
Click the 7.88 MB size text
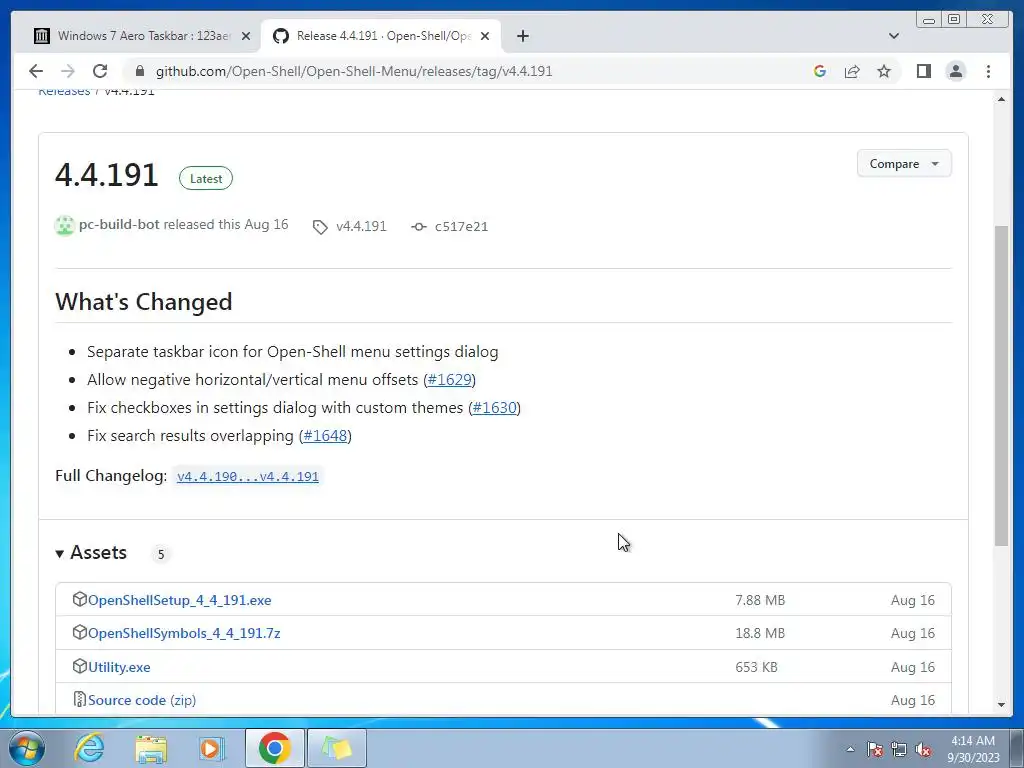point(760,600)
